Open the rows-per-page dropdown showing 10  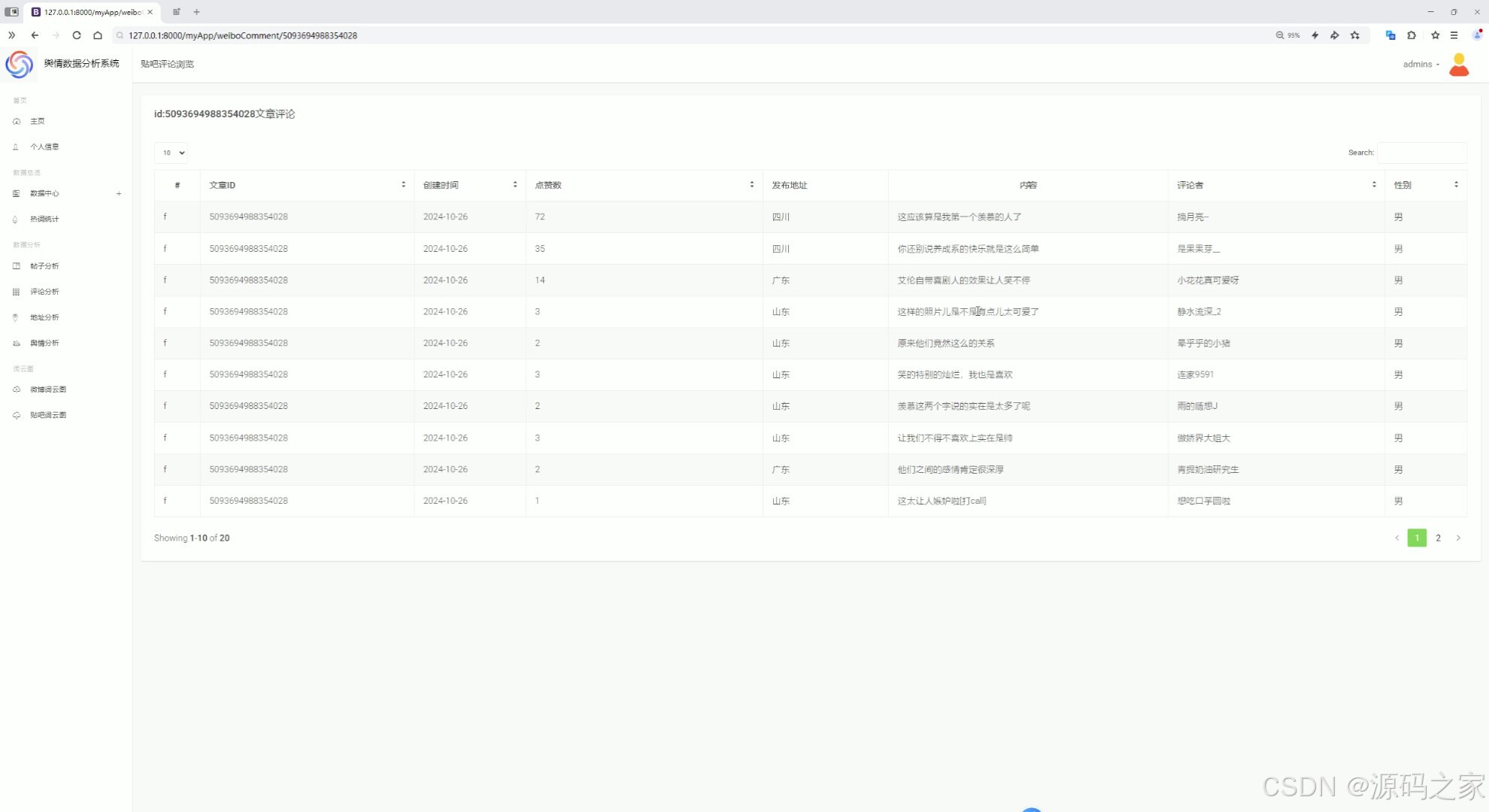coord(171,153)
